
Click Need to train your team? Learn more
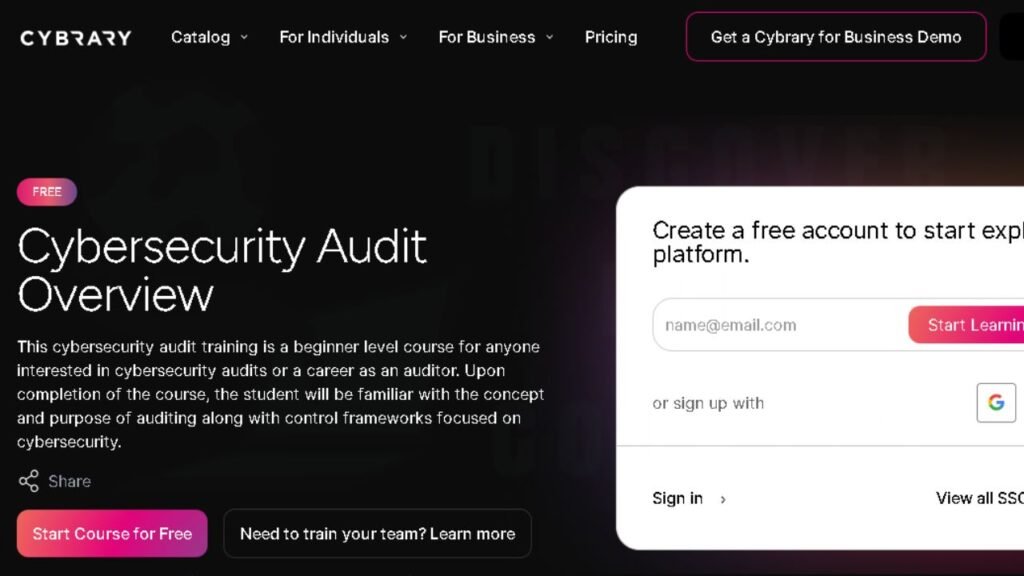coord(377,534)
